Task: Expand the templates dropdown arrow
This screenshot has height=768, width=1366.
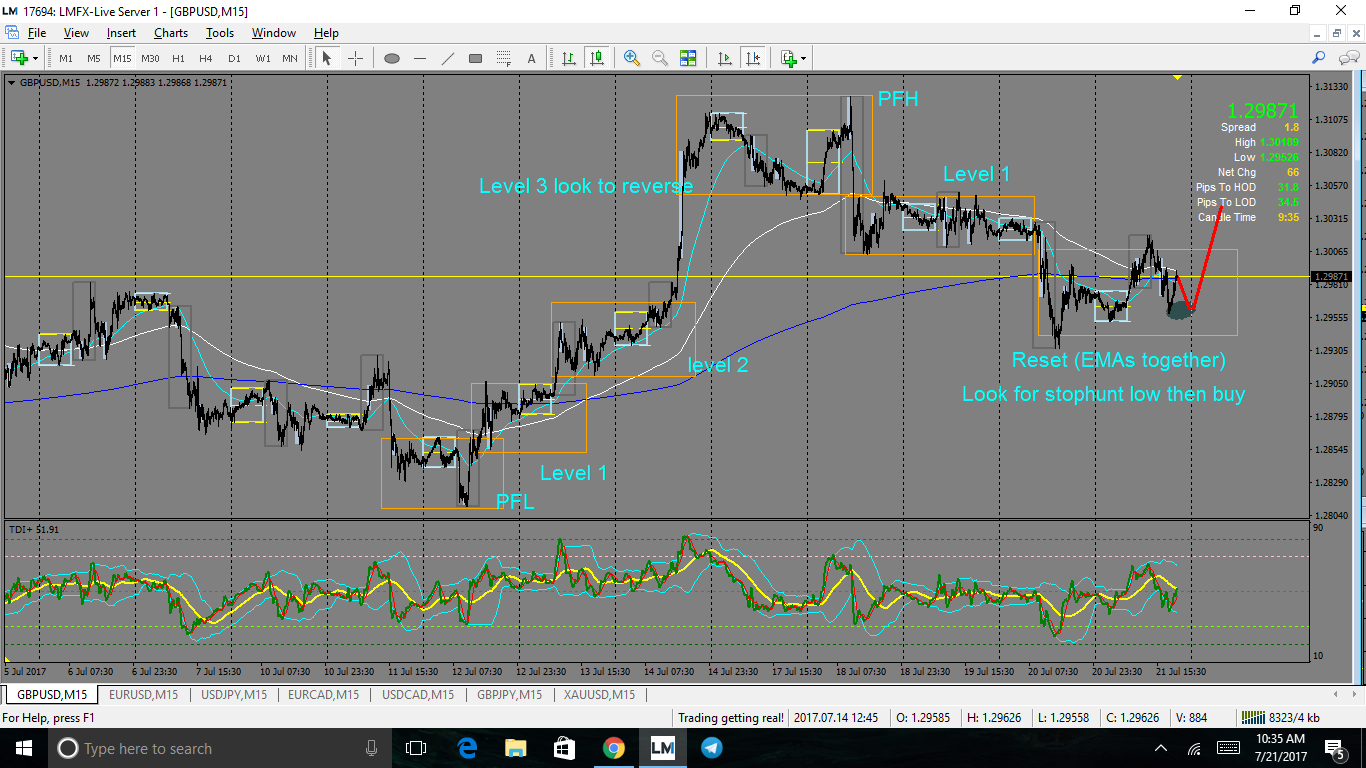Action: [x=804, y=58]
